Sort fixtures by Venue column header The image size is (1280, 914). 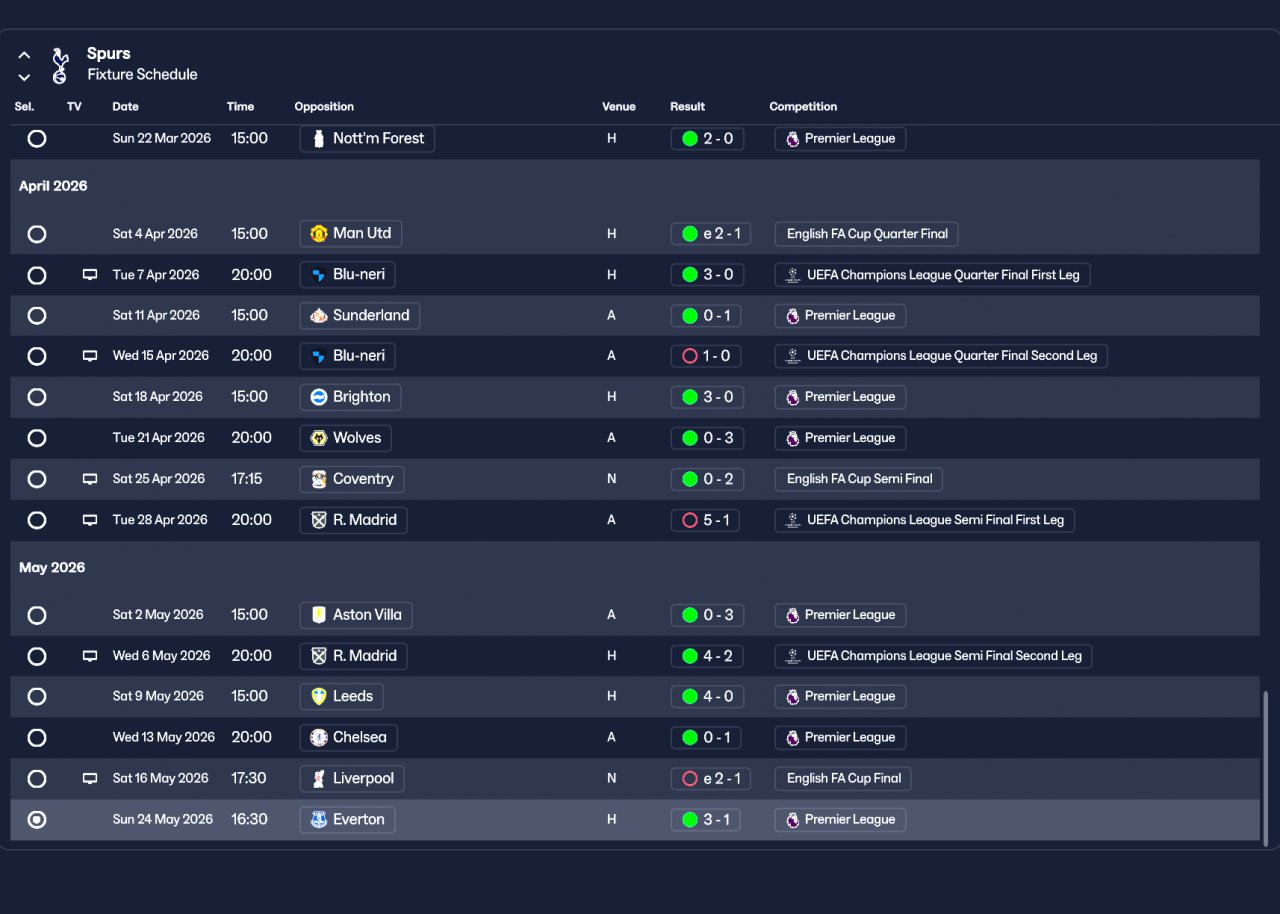(619, 107)
